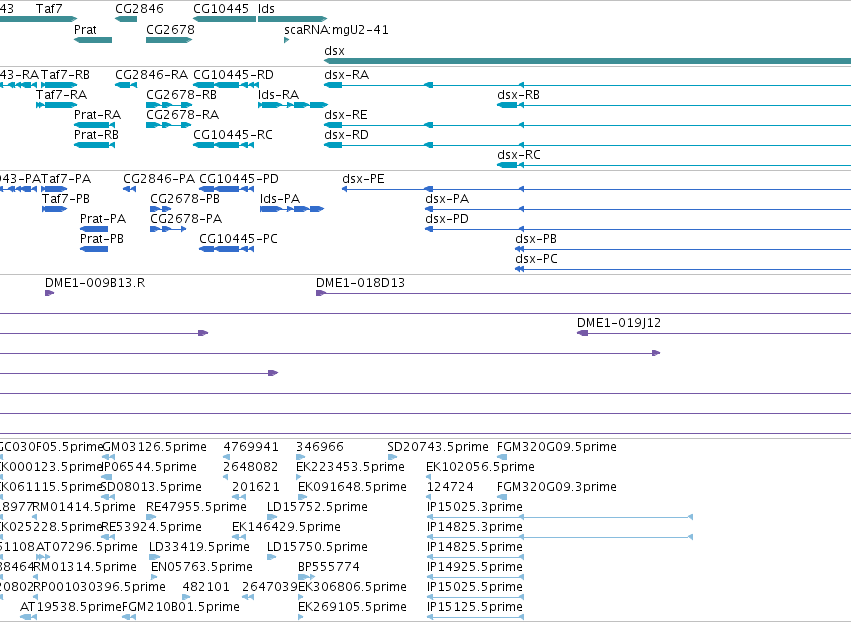The height and width of the screenshot is (622, 851).
Task: Click EST IP15025.5prime
Action: pos(474,588)
